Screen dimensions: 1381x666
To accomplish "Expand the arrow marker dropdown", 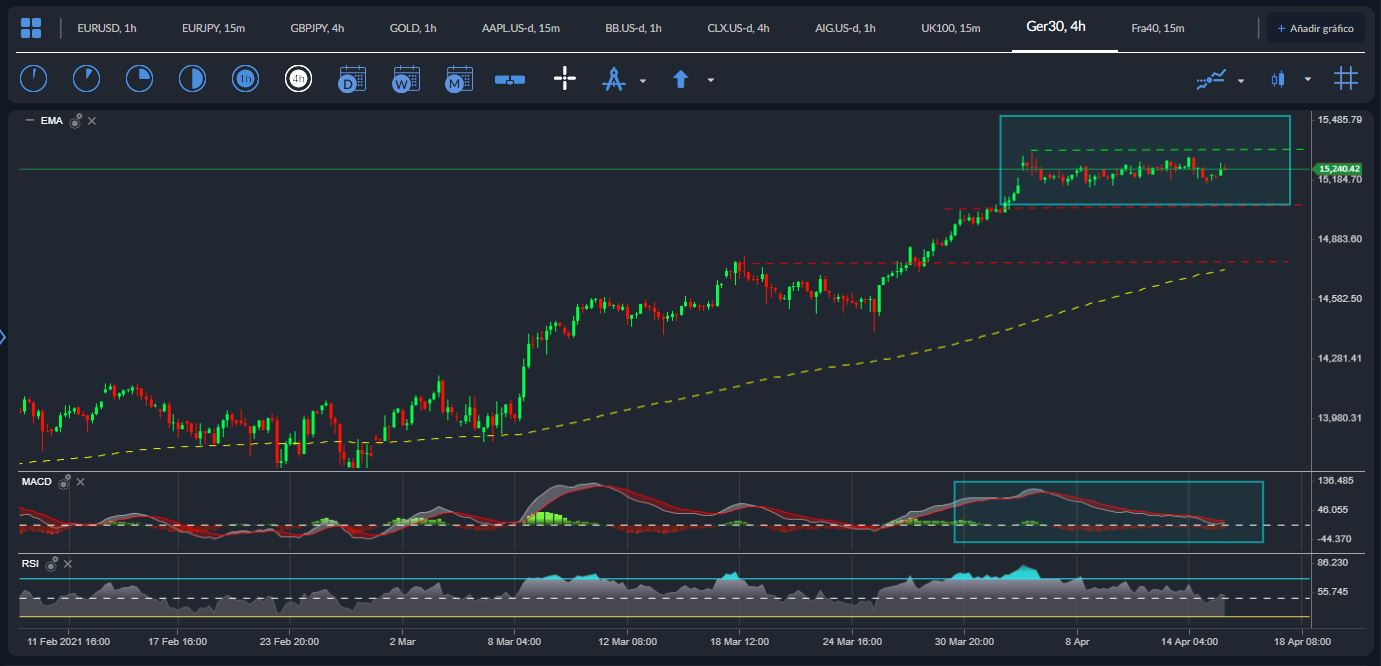I will pos(711,80).
